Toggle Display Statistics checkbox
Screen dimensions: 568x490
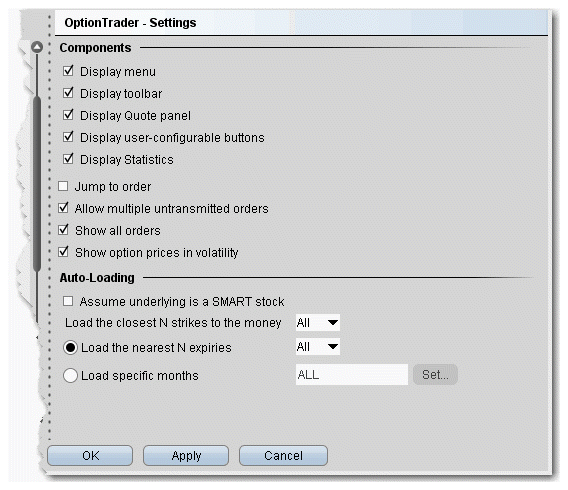point(68,159)
